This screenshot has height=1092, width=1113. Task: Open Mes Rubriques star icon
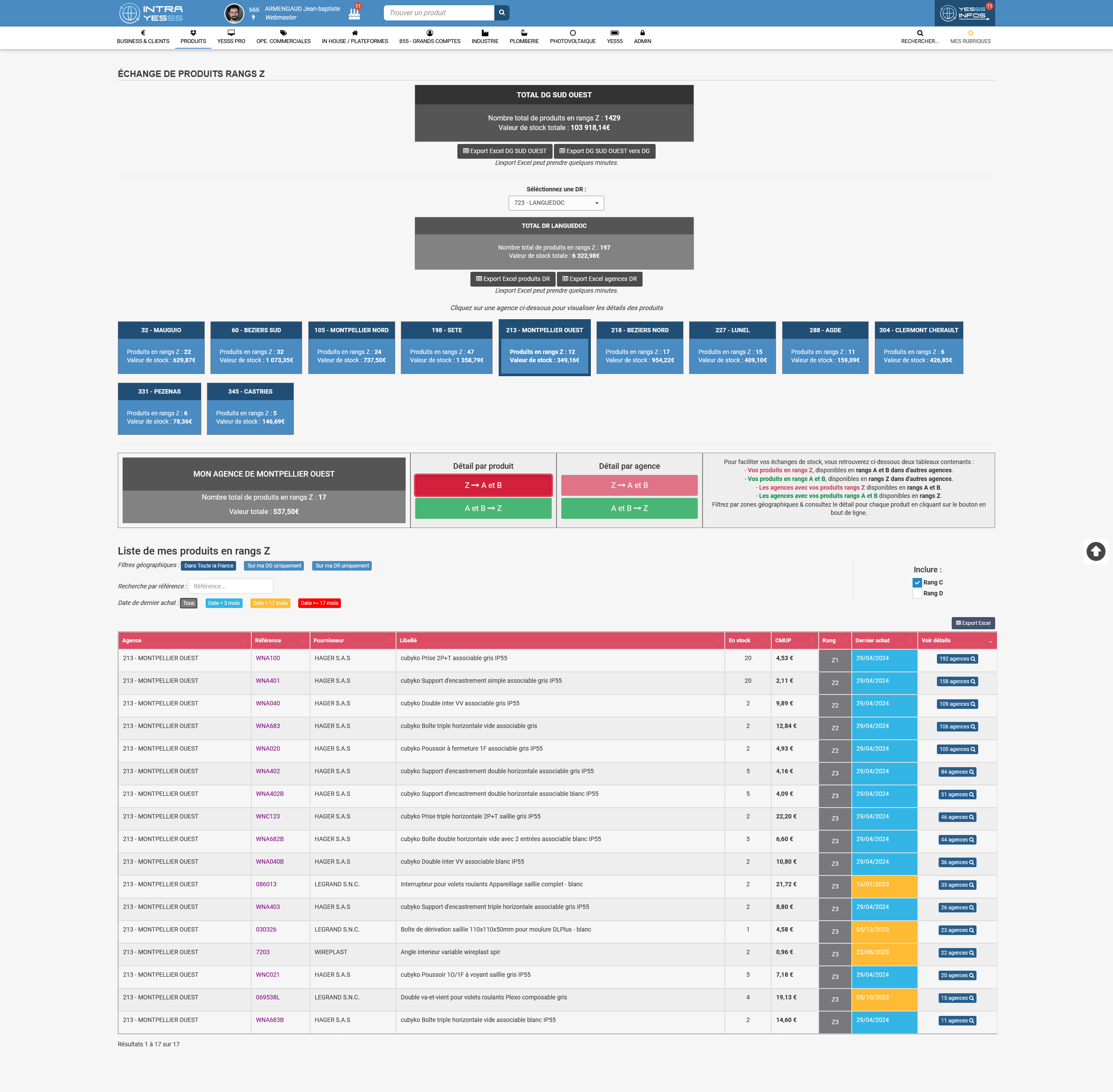click(970, 33)
